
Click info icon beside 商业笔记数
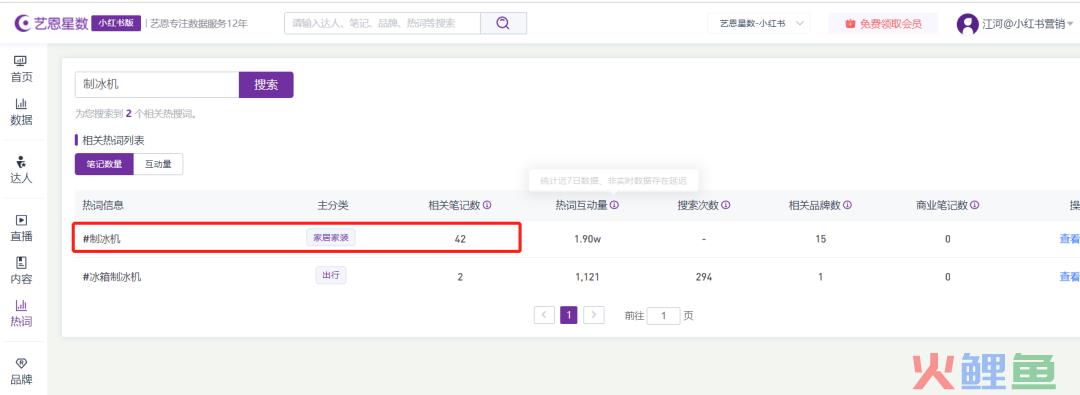point(975,205)
